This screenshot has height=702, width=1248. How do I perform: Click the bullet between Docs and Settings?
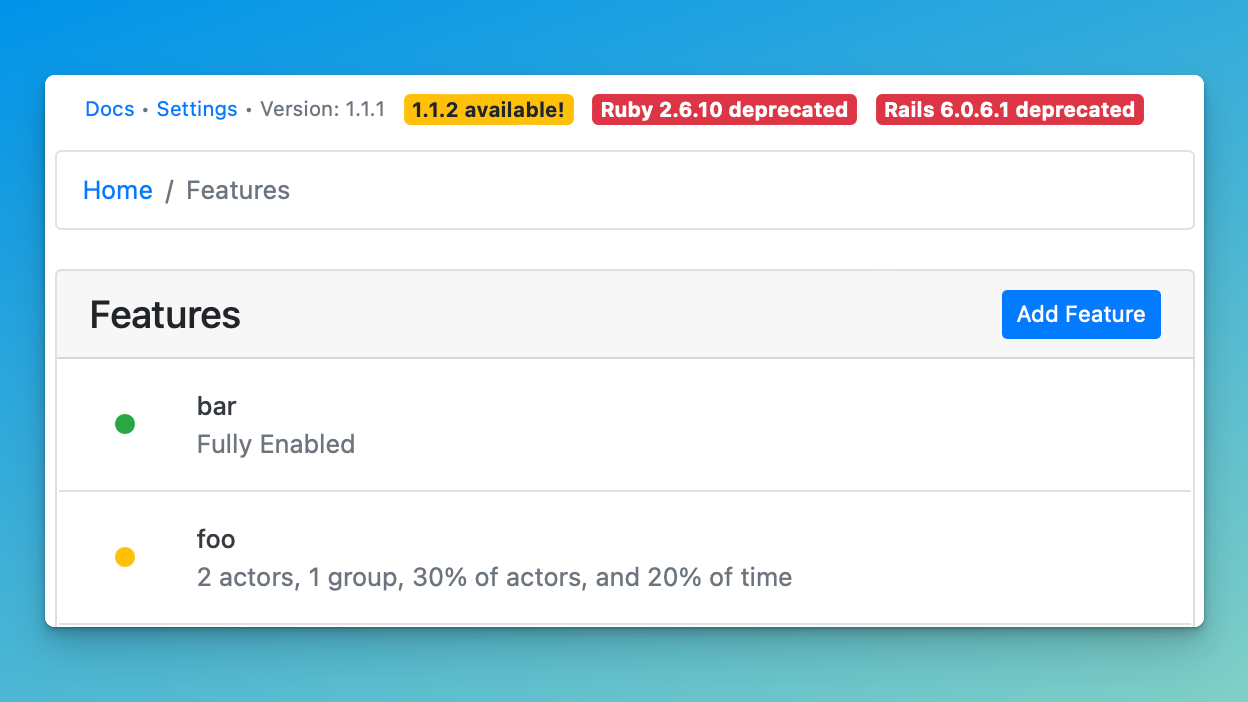[x=146, y=110]
